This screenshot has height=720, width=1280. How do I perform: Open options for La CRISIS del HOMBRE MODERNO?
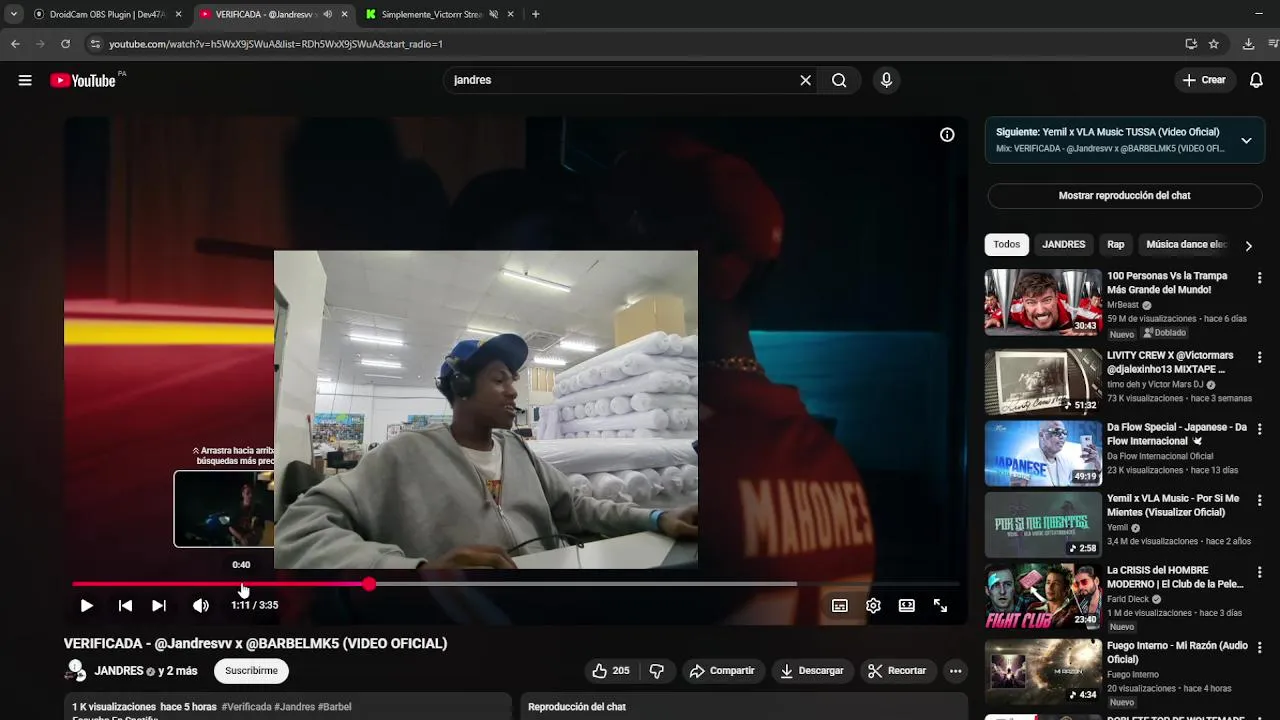(1259, 572)
